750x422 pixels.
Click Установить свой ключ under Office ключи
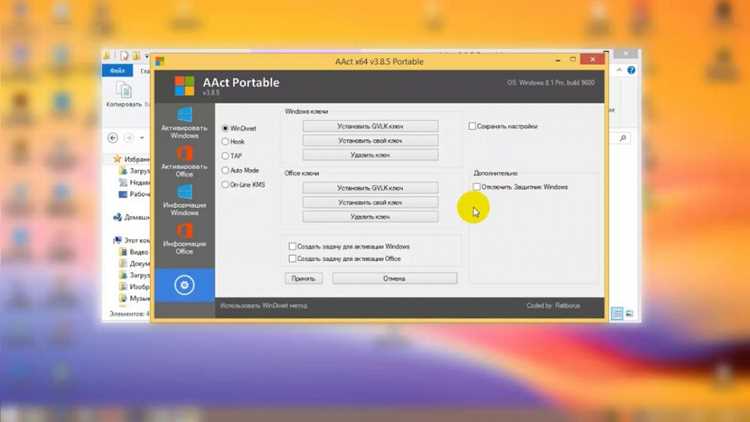[370, 202]
